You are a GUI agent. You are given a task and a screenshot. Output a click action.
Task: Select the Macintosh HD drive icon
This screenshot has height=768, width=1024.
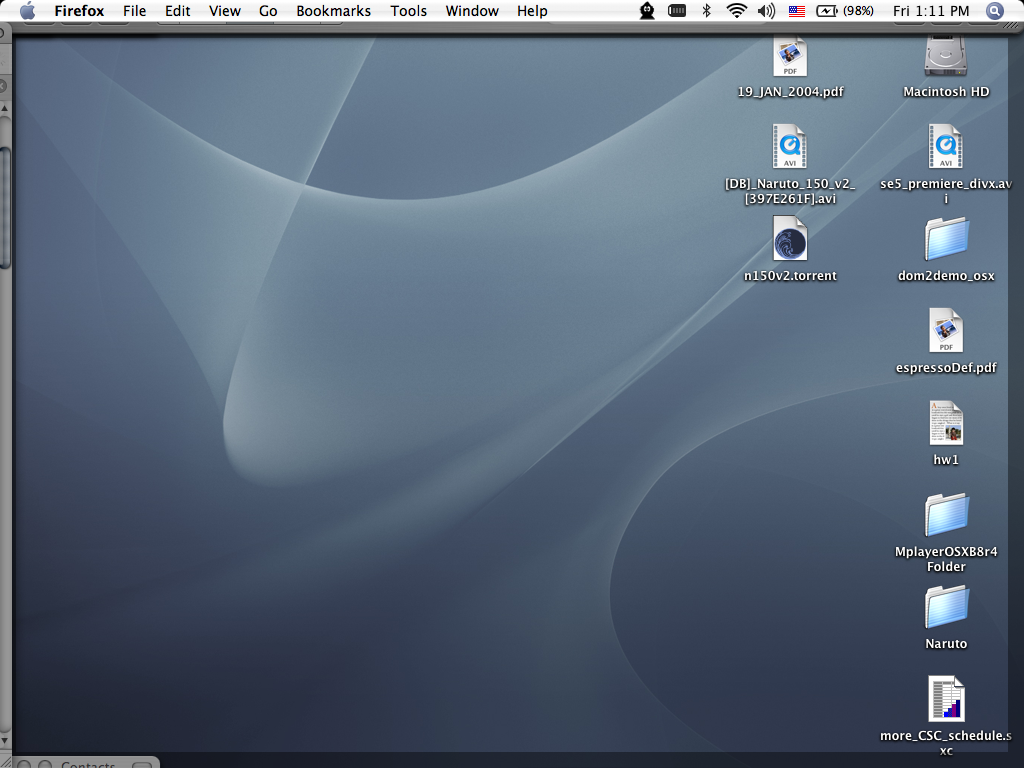coord(945,58)
